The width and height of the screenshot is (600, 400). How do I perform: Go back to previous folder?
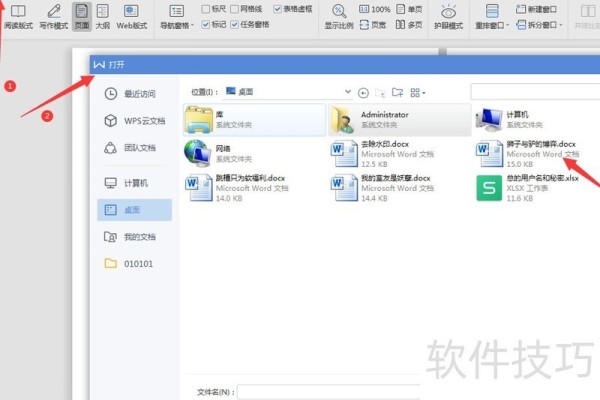[363, 93]
